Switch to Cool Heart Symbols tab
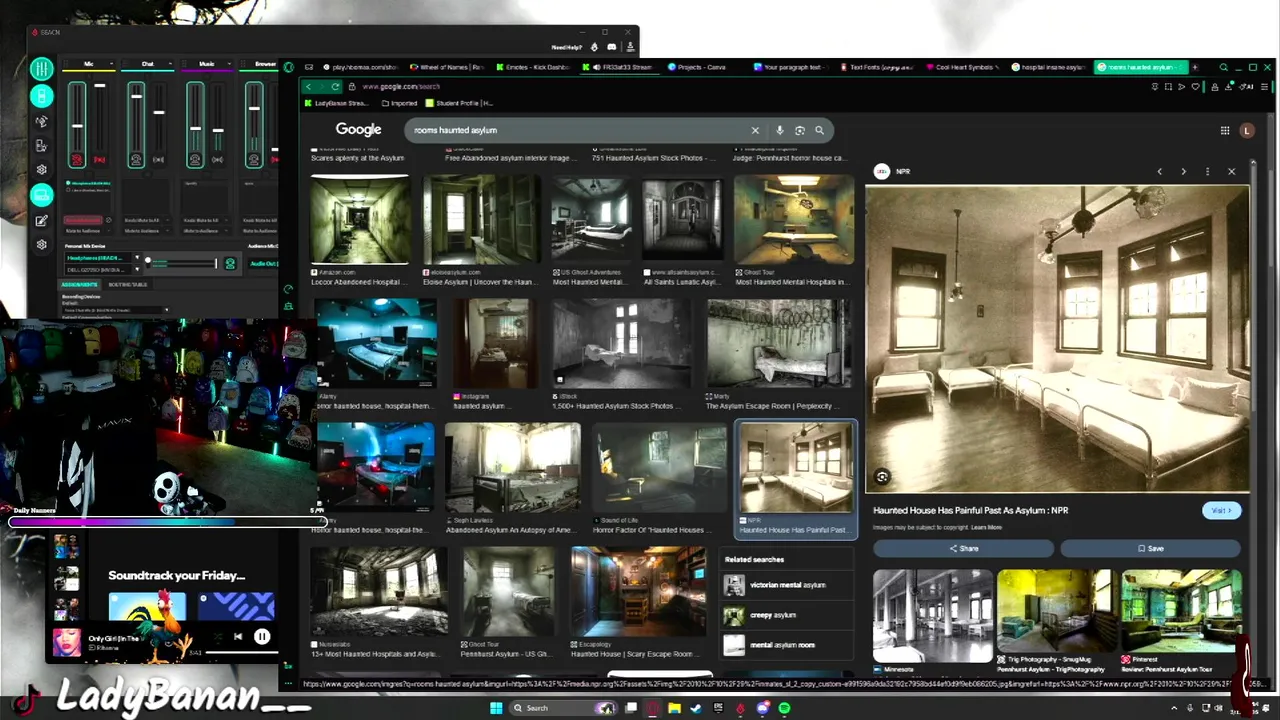Image resolution: width=1280 pixels, height=720 pixels. (x=964, y=67)
